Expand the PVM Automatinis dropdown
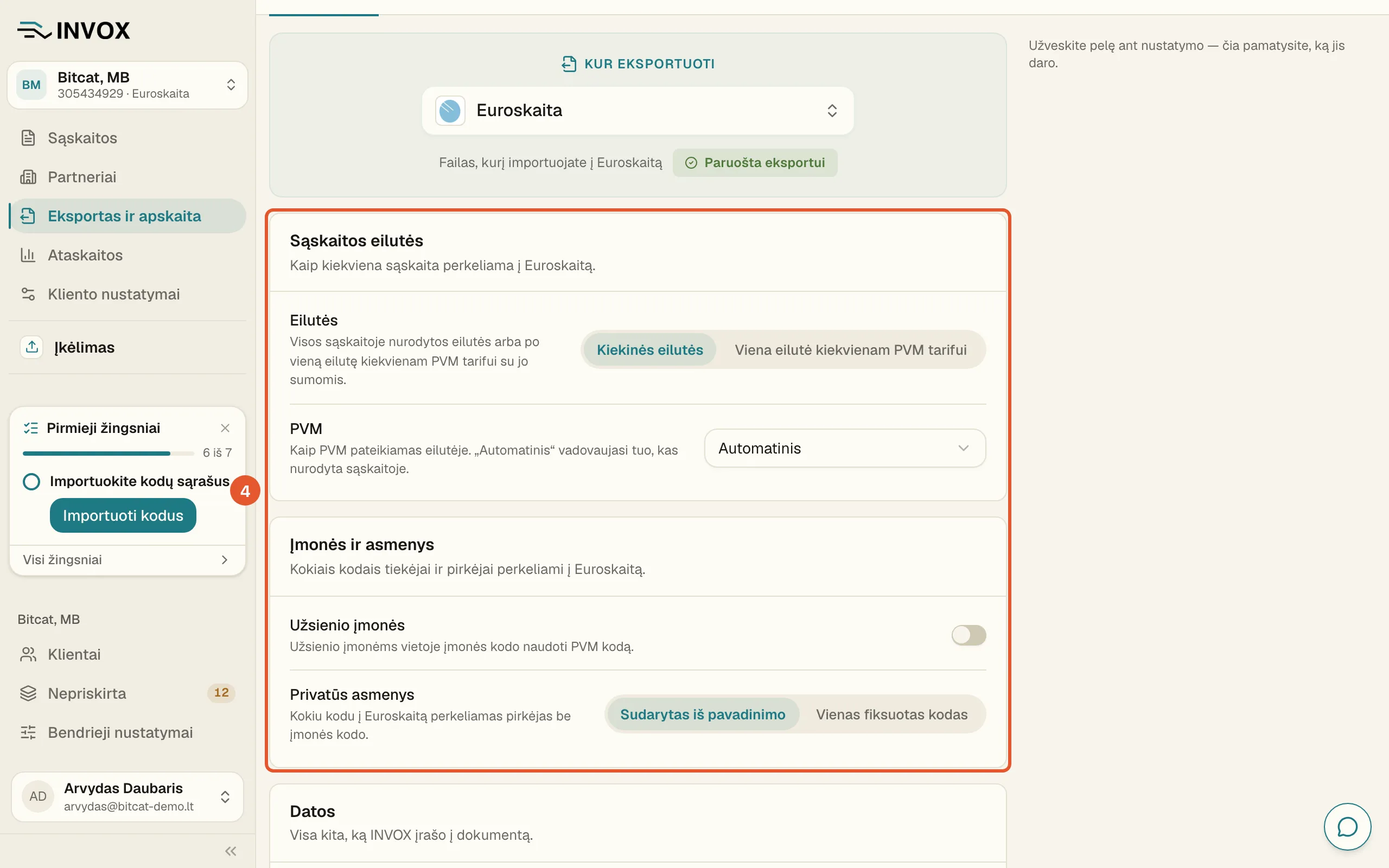The width and height of the screenshot is (1389, 868). click(x=844, y=448)
